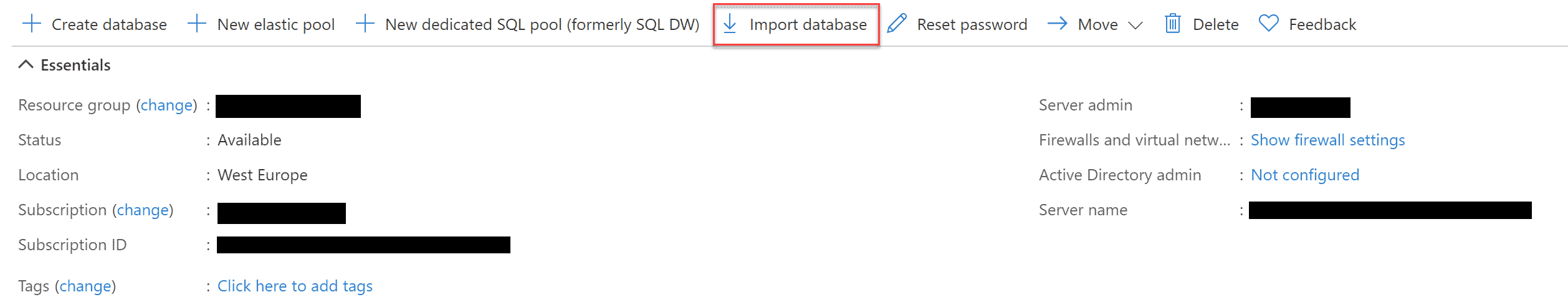
Task: Click the arrow icon next to Move
Action: click(x=1058, y=24)
